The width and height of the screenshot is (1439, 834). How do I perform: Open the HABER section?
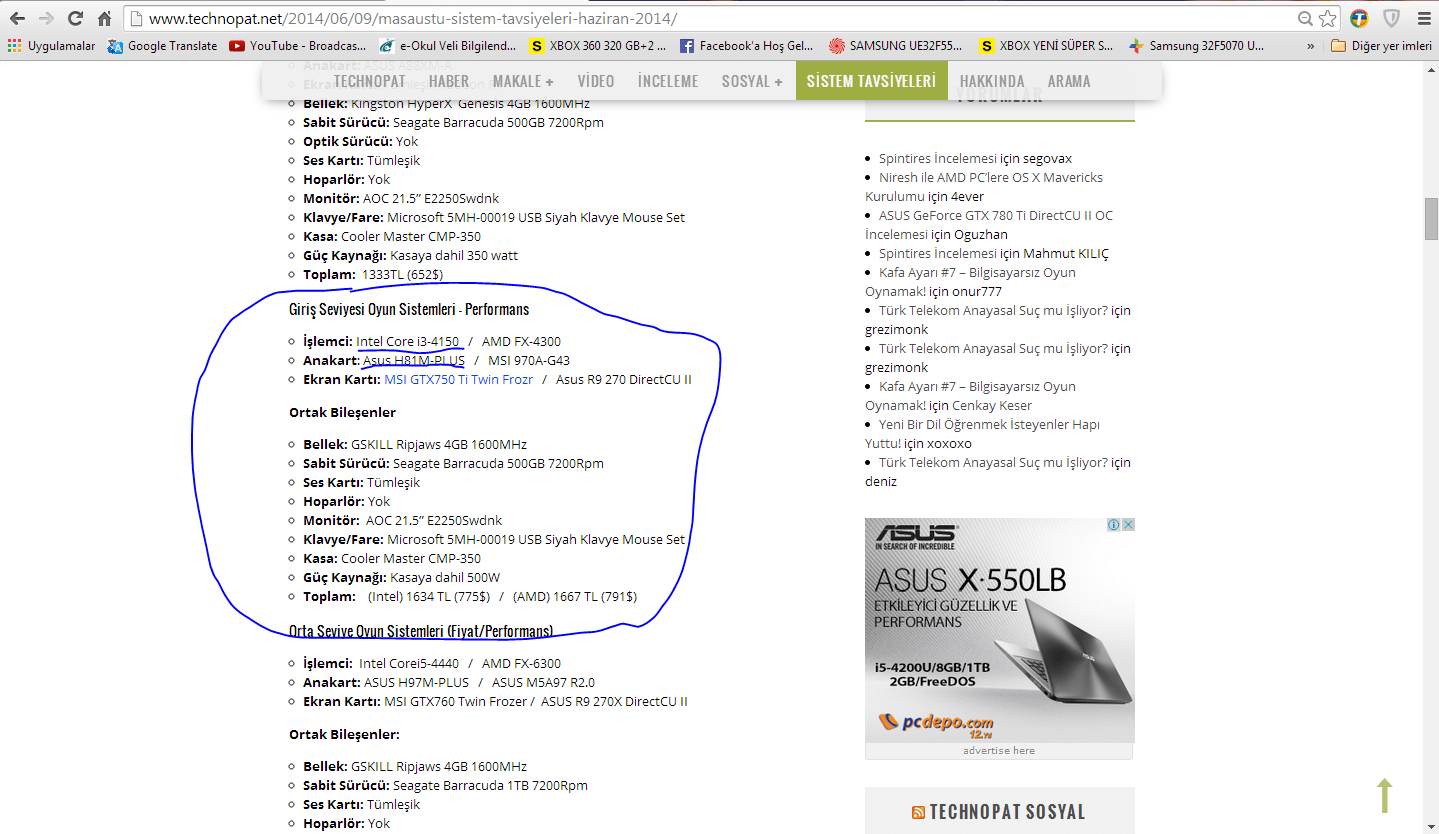pos(449,81)
